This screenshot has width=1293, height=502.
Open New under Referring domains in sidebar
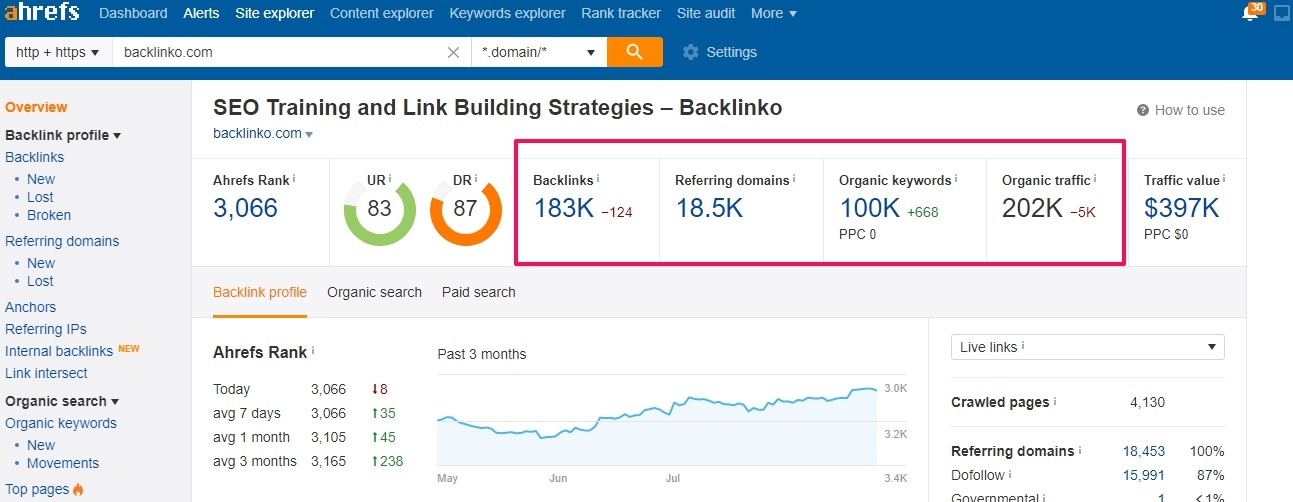pyautogui.click(x=41, y=263)
